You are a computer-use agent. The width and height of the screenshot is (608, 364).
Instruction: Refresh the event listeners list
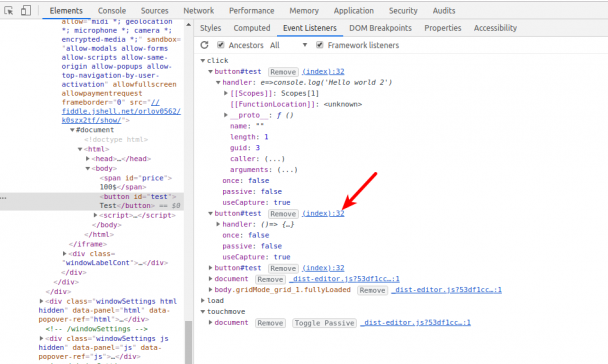click(204, 45)
